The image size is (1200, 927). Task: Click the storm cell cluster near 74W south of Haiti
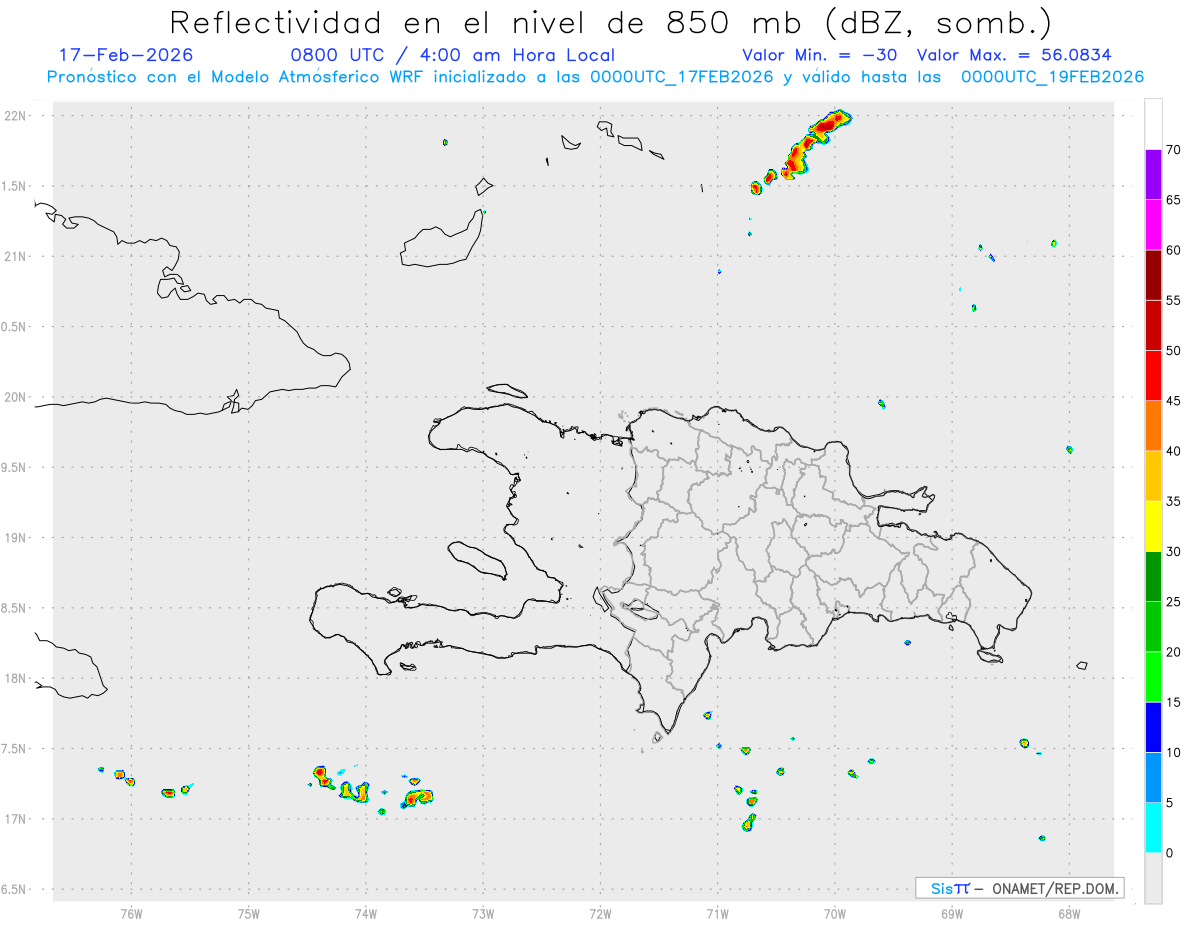point(341,782)
